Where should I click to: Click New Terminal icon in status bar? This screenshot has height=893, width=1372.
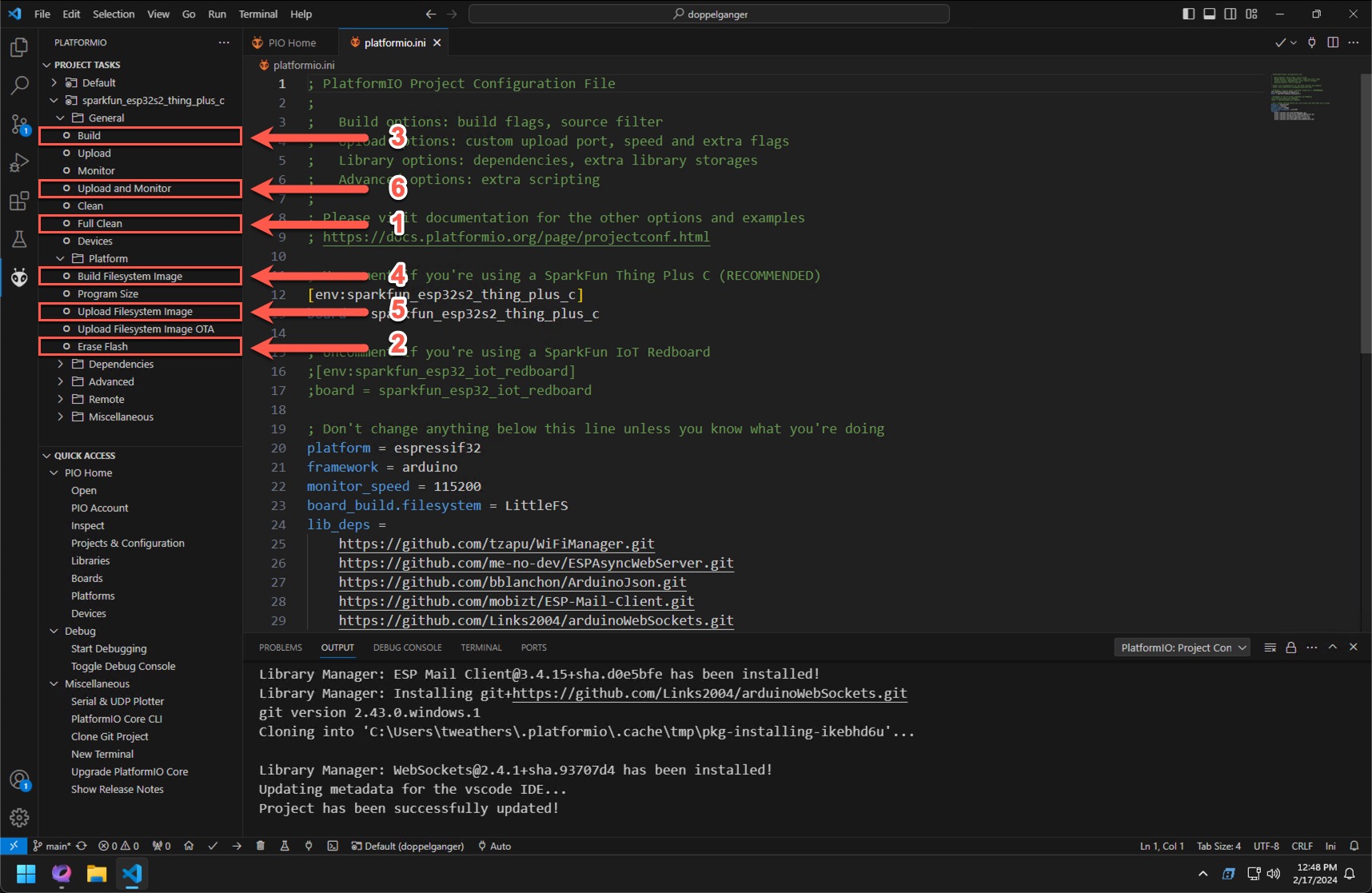pyautogui.click(x=333, y=846)
